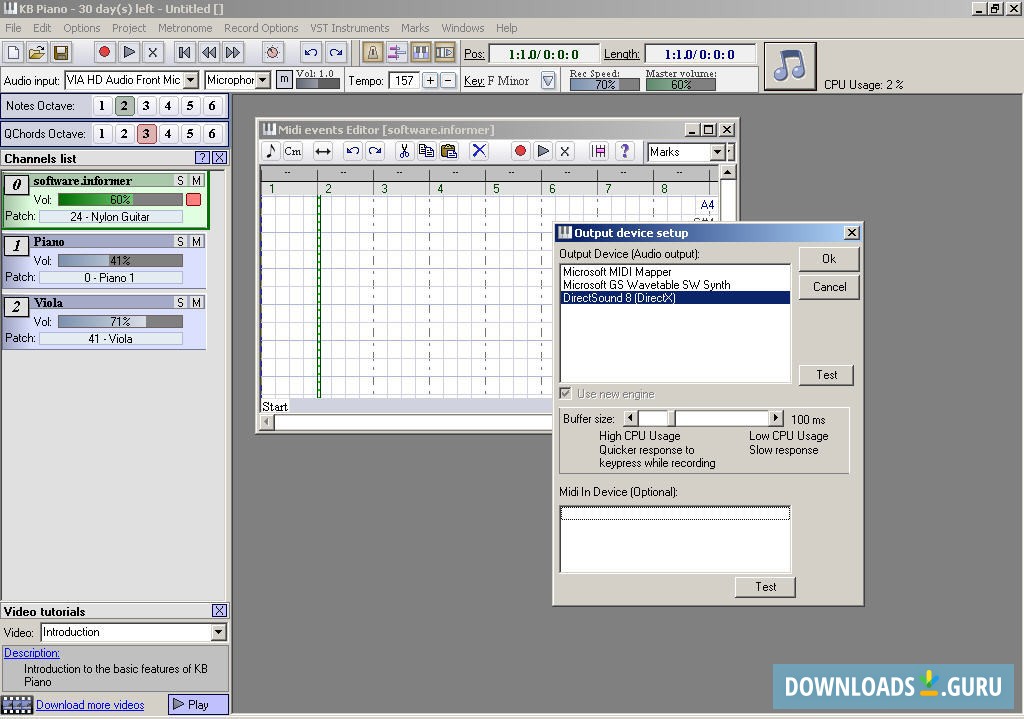This screenshot has height=719, width=1024.
Task: Rewind the song position
Action: pos(209,52)
